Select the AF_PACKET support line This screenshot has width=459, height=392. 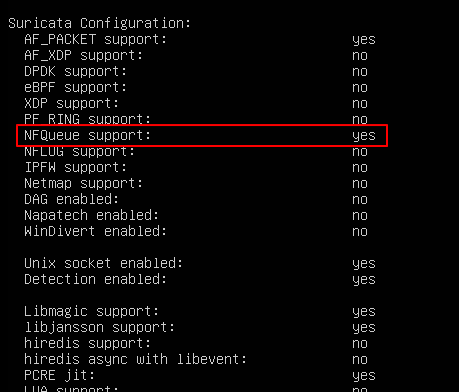tap(200, 40)
